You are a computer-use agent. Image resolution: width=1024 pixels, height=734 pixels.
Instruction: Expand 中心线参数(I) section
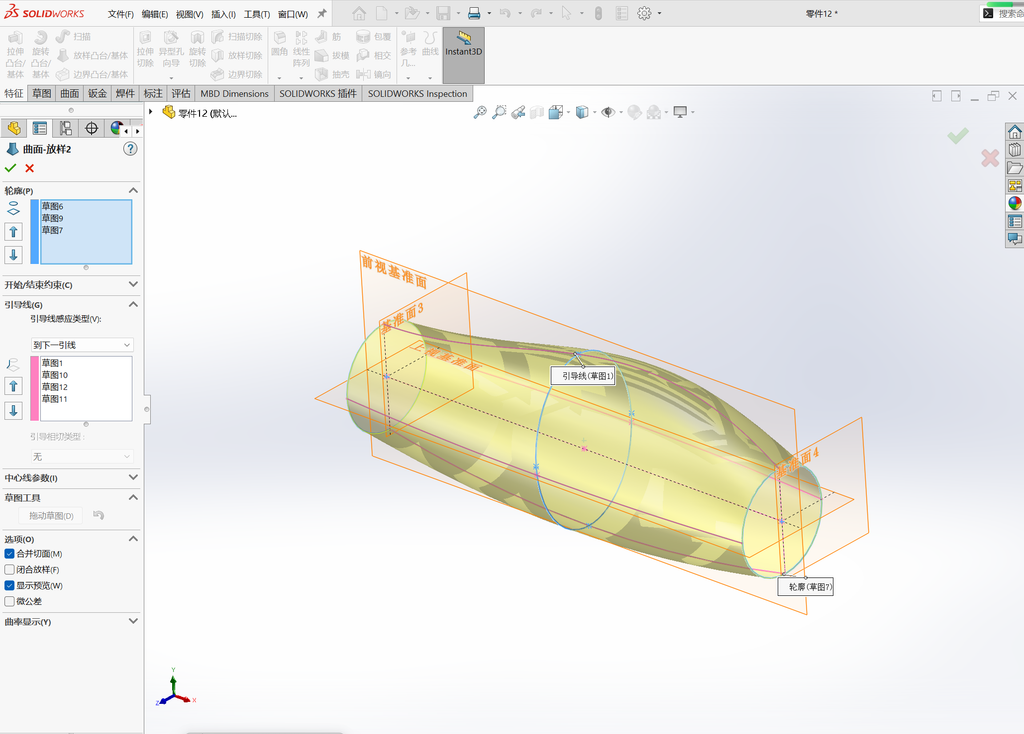pyautogui.click(x=133, y=477)
